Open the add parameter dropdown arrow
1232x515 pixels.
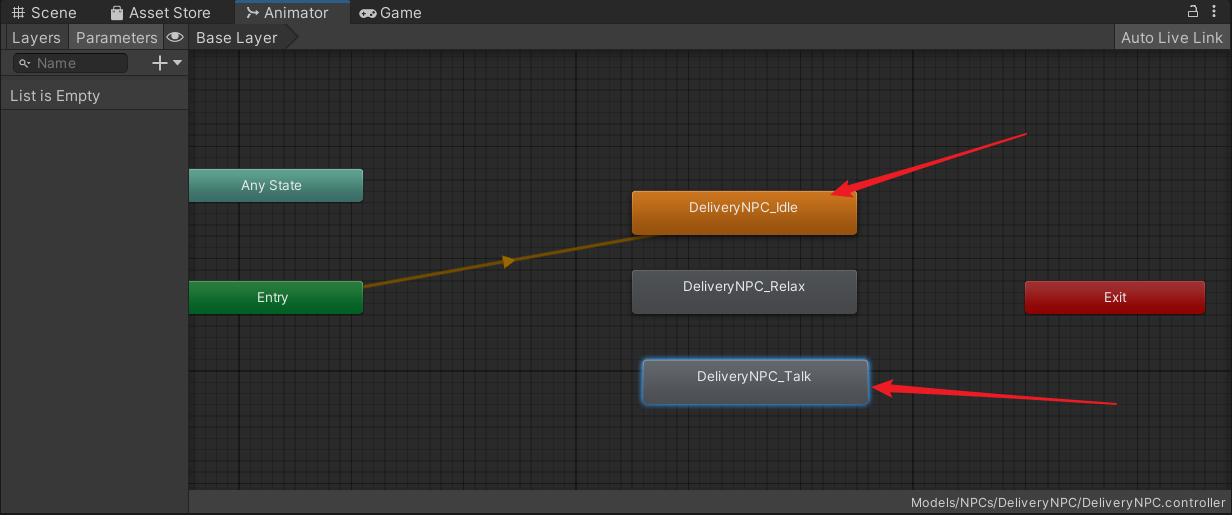pos(178,63)
